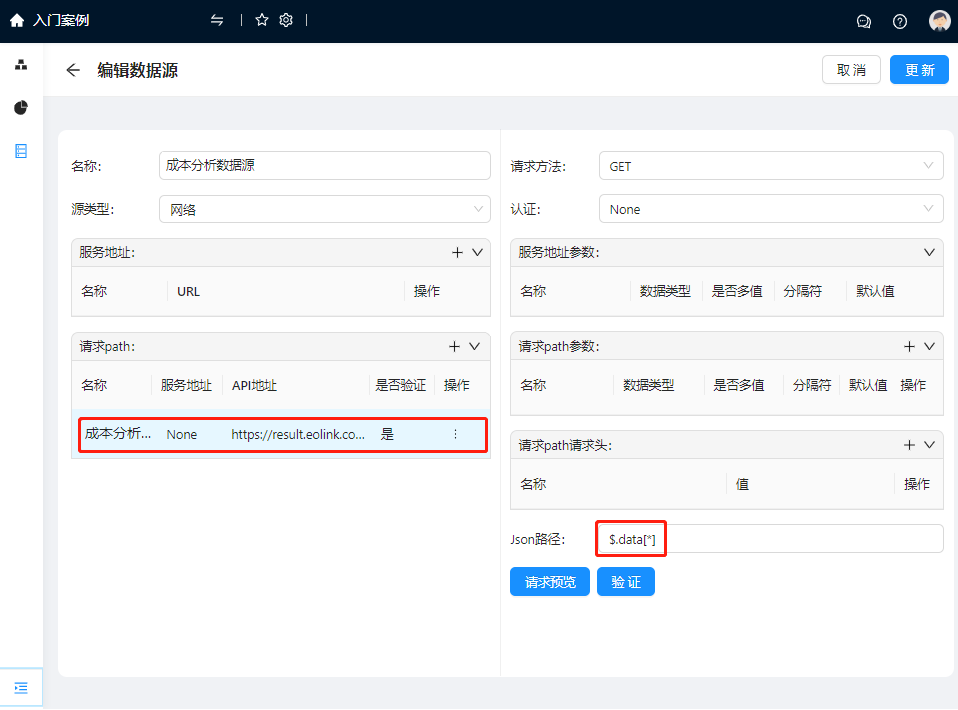The width and height of the screenshot is (958, 710).
Task: Click the 更新 button
Action: coord(919,70)
